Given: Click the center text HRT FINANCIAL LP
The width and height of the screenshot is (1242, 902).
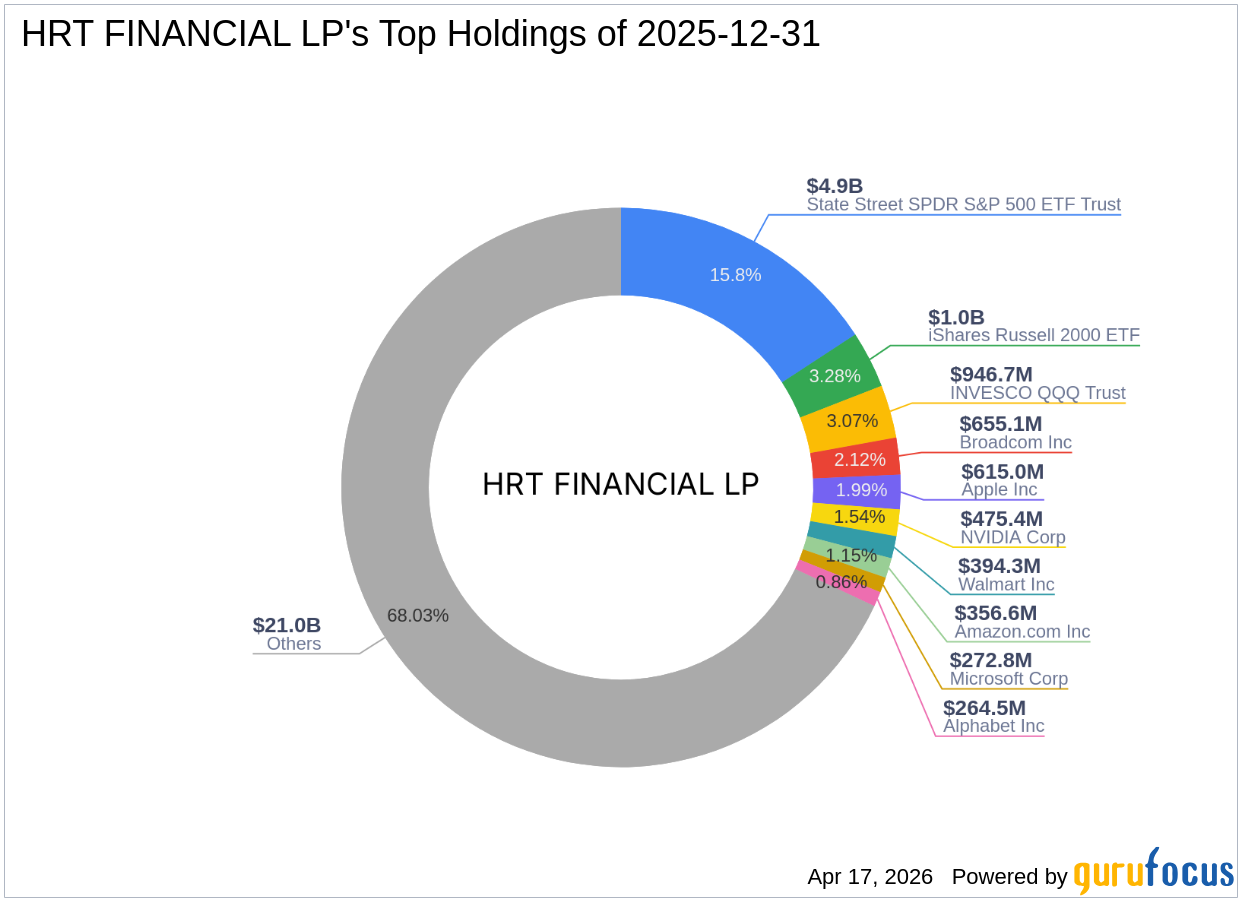Looking at the screenshot, I should [x=620, y=484].
